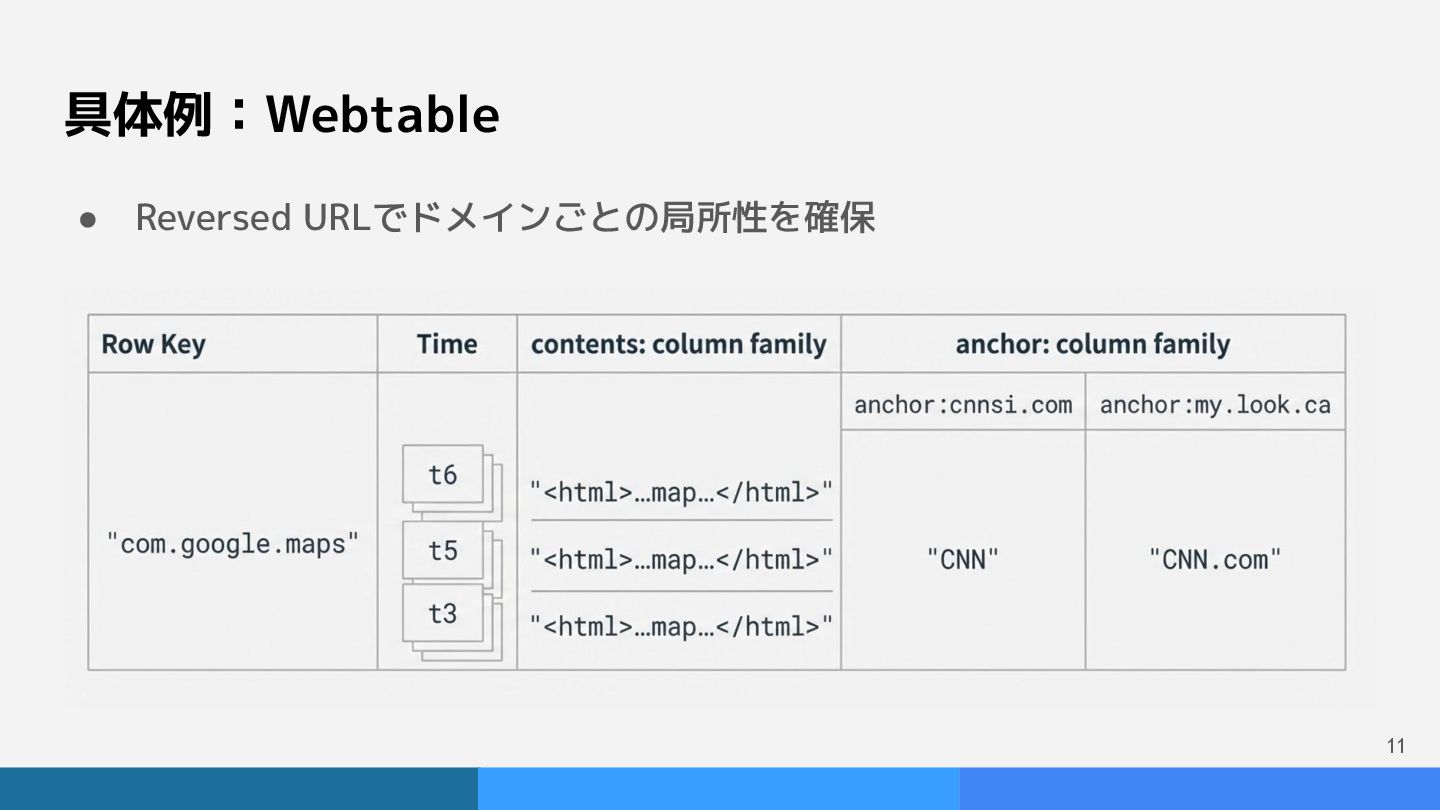Click the bullet point before Reversed URL
This screenshot has height=810, width=1440.
(x=87, y=218)
